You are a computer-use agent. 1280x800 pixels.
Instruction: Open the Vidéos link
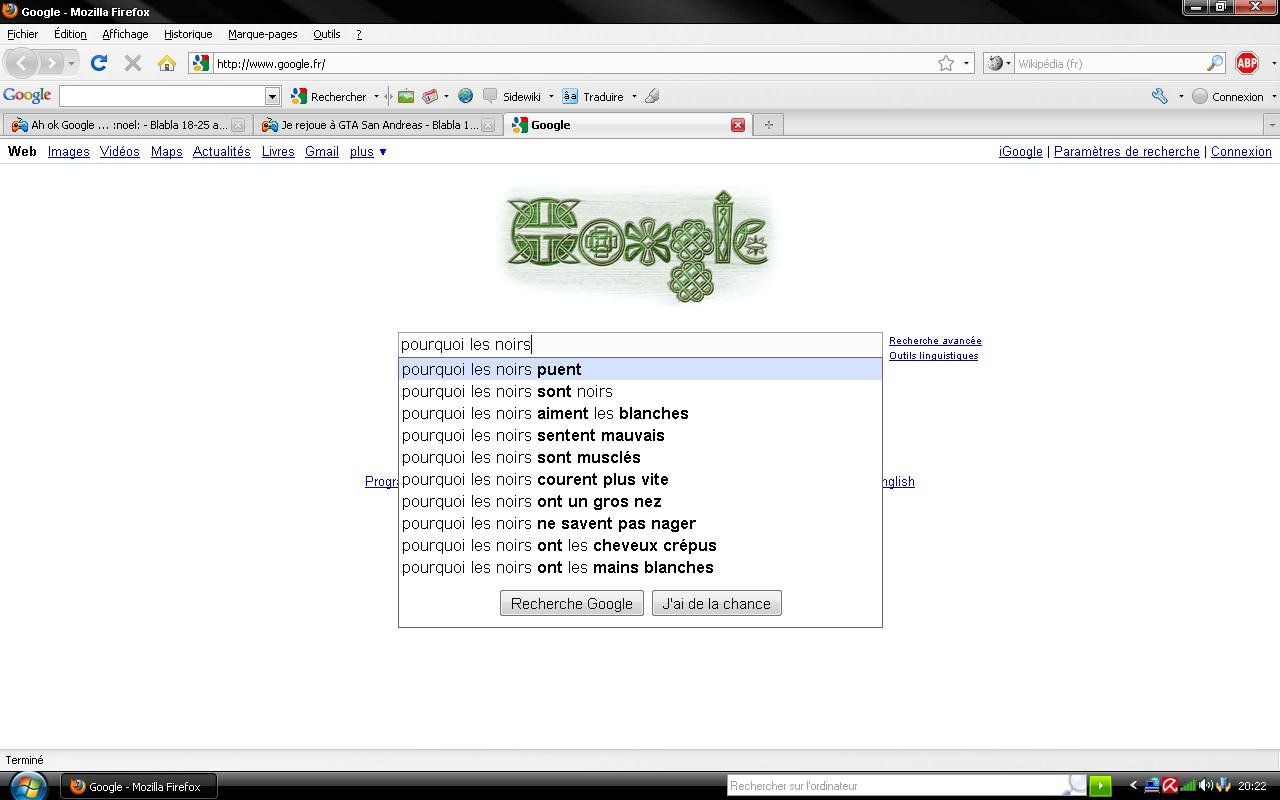119,152
